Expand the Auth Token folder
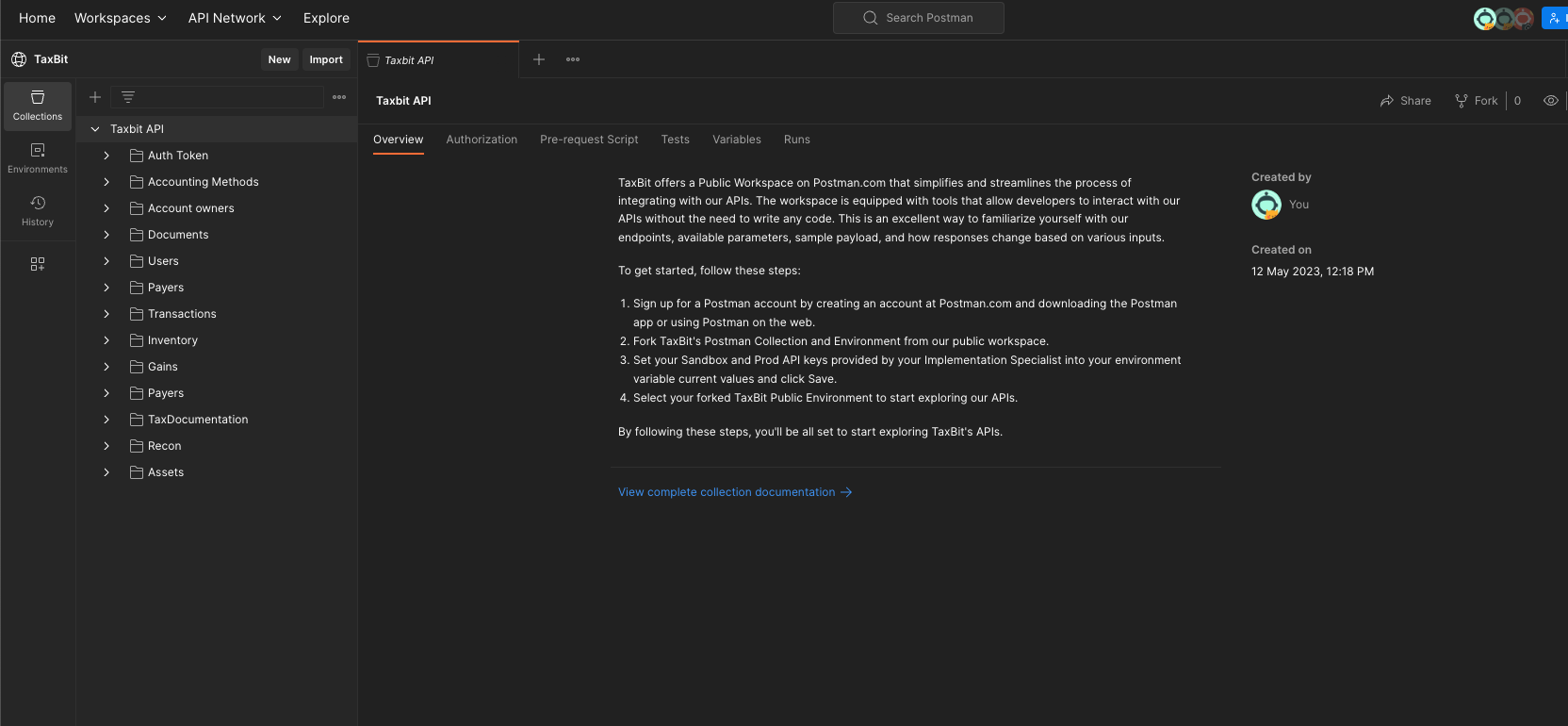This screenshot has height=726, width=1568. [x=106, y=156]
